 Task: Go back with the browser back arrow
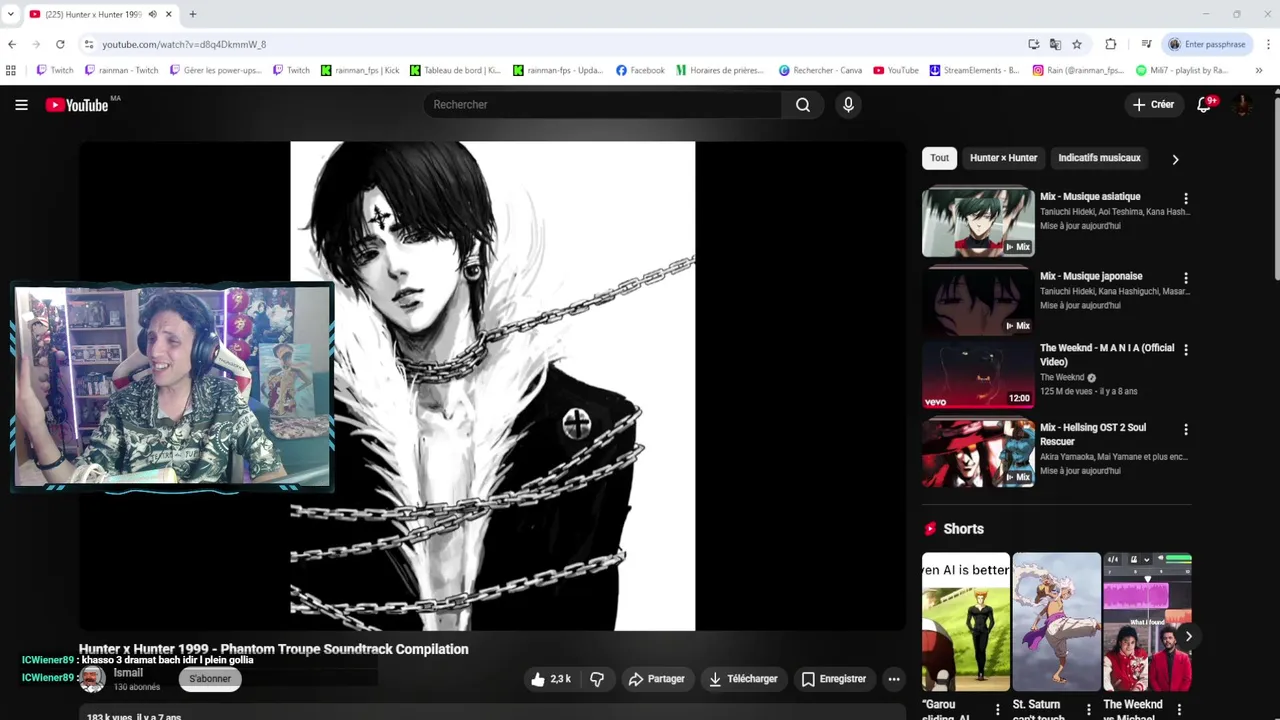click(x=12, y=44)
